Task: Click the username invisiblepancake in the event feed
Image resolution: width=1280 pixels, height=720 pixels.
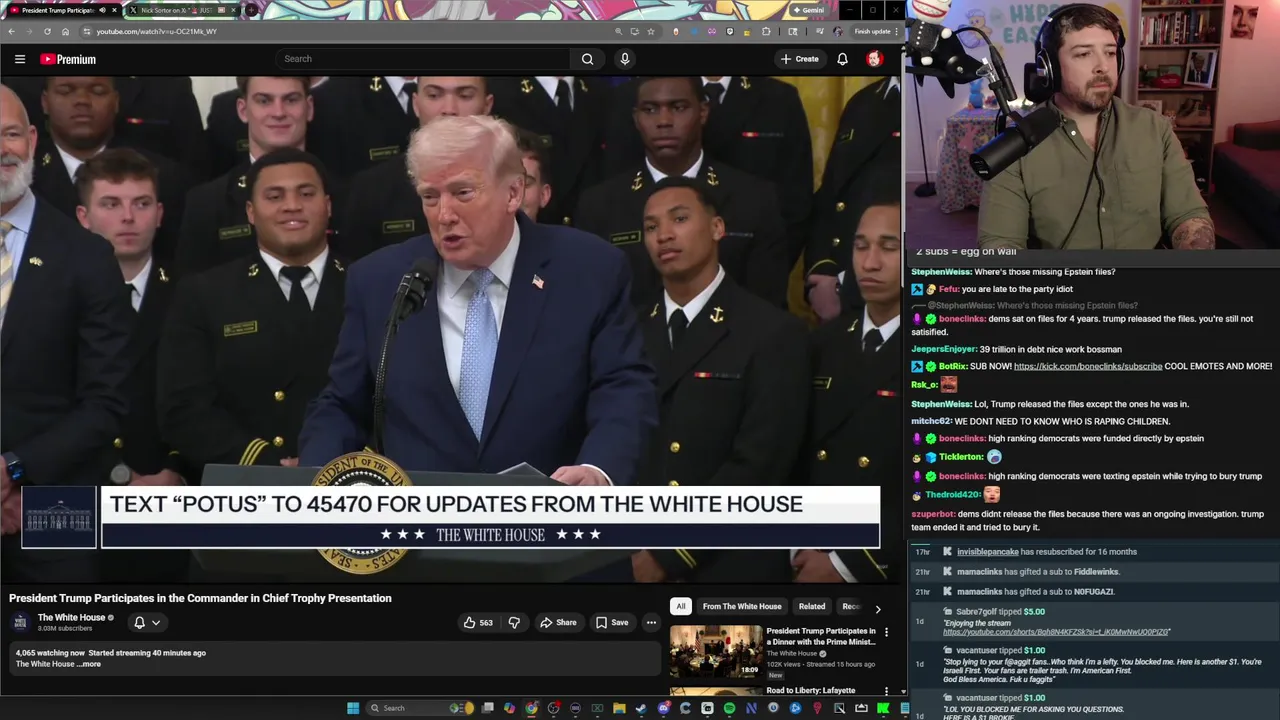Action: coord(988,552)
